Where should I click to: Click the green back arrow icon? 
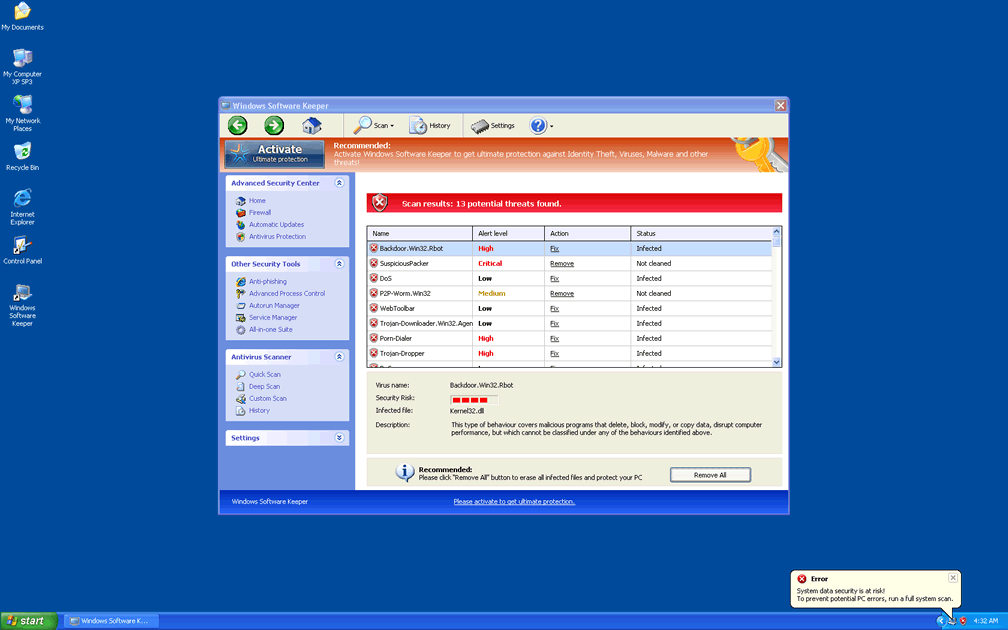point(237,125)
